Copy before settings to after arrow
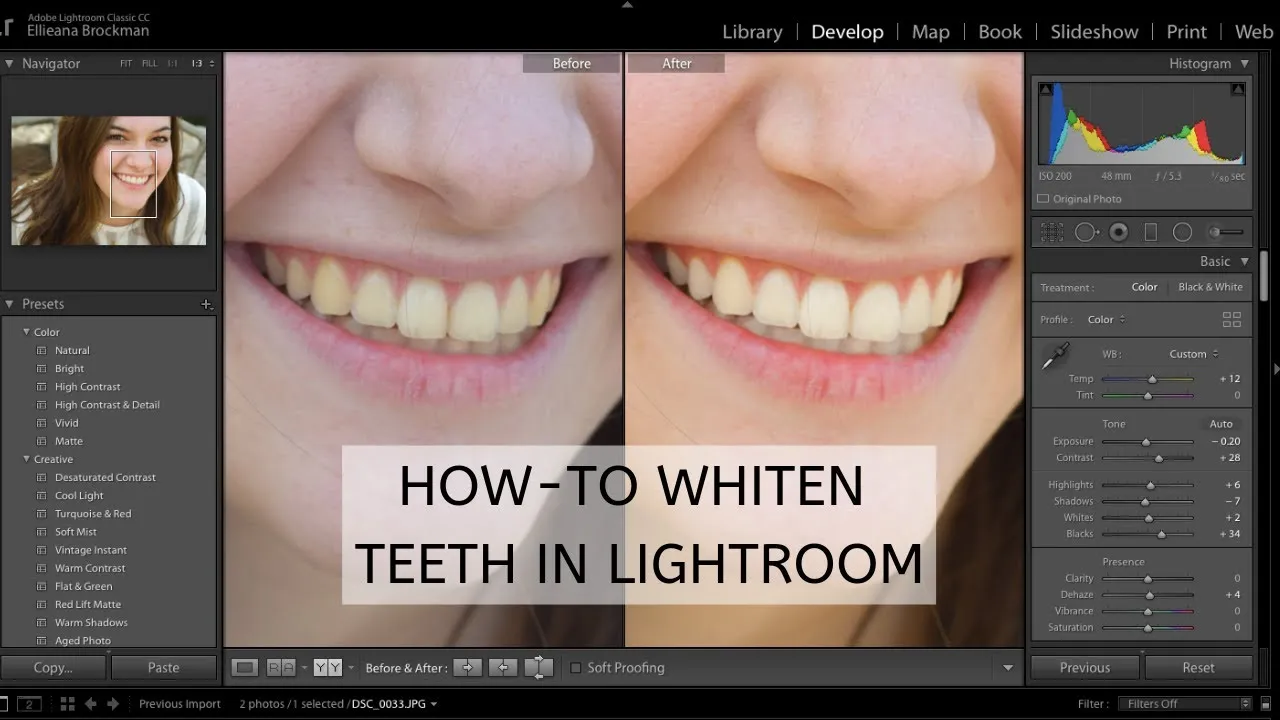Screen dimensions: 1280x720 pos(468,667)
